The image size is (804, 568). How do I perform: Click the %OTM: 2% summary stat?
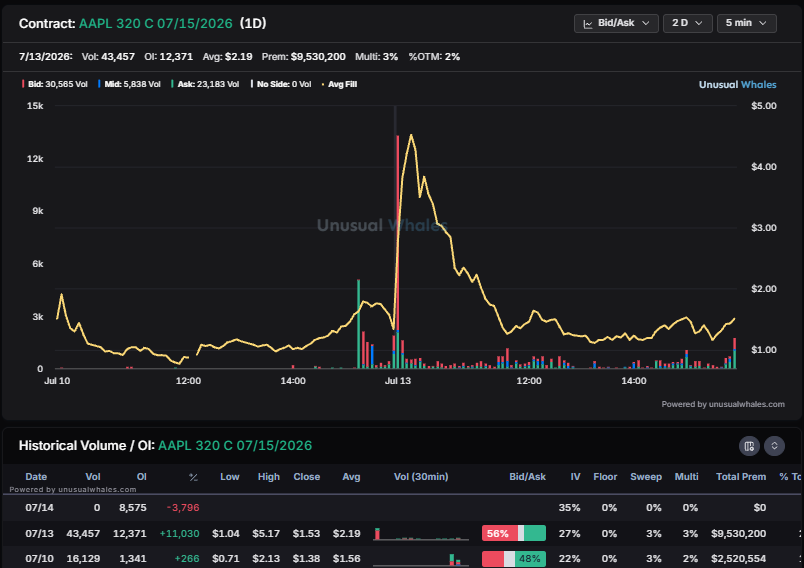pos(434,56)
